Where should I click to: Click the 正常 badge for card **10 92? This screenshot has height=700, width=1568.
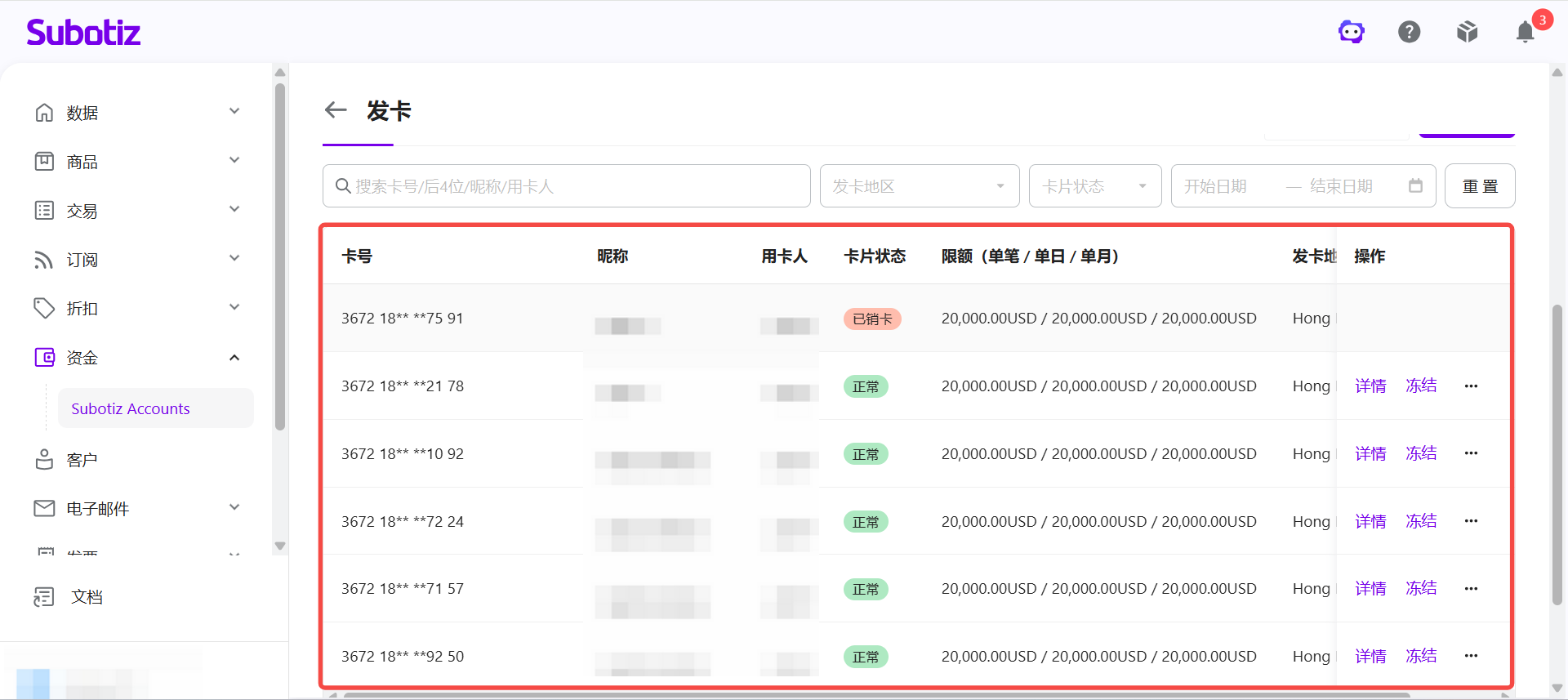[x=866, y=454]
